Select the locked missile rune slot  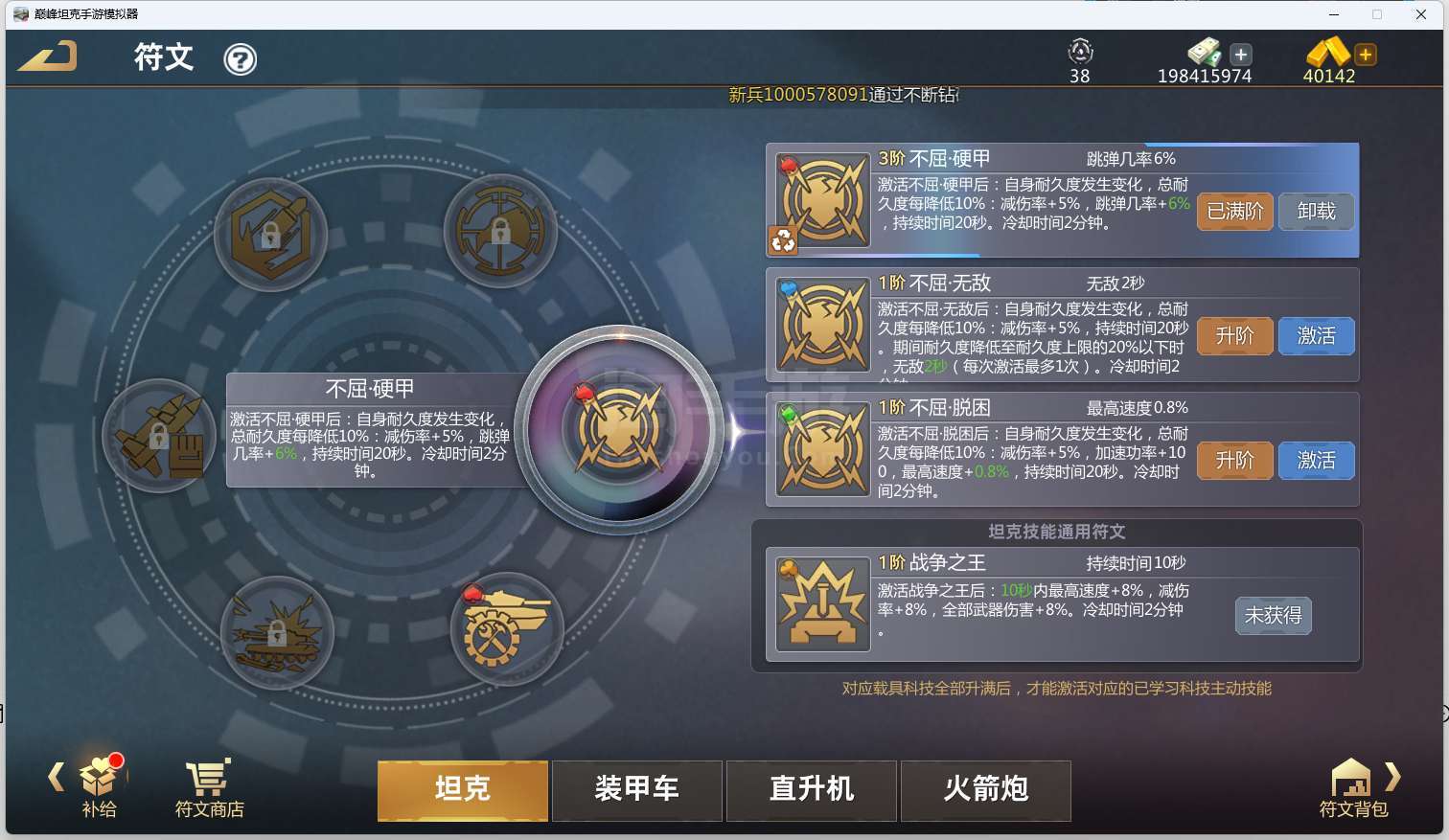point(159,436)
